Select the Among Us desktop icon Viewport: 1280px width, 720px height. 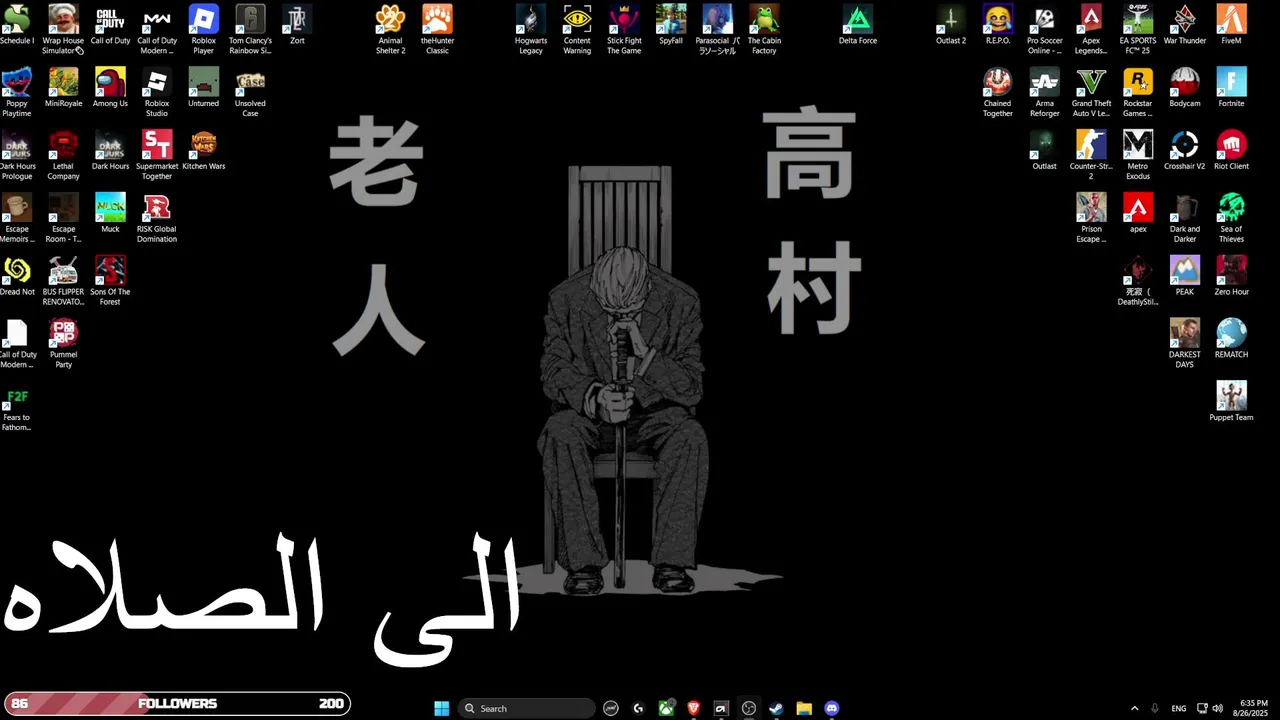110,87
